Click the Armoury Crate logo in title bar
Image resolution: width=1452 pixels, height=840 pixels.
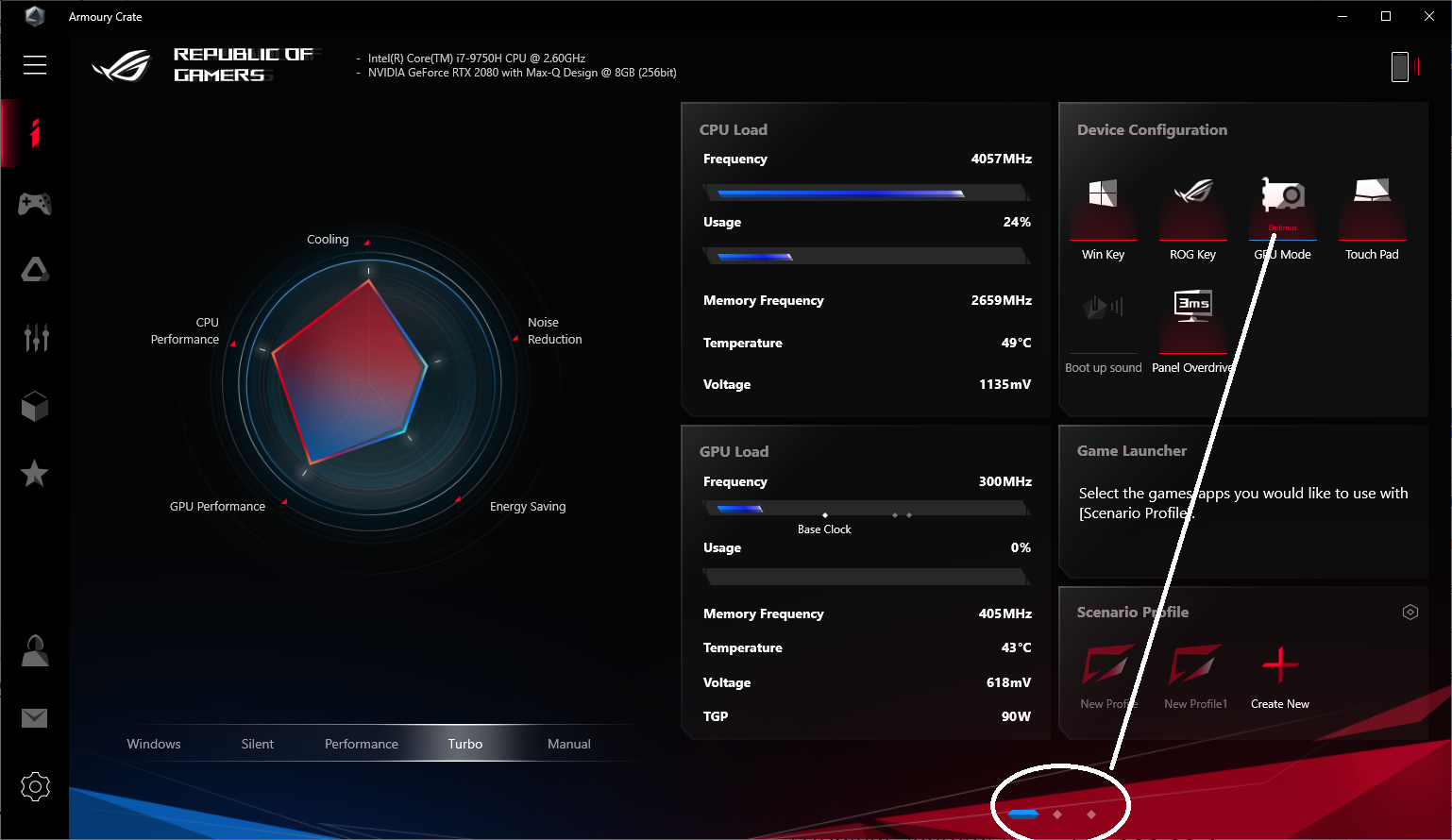tap(35, 16)
